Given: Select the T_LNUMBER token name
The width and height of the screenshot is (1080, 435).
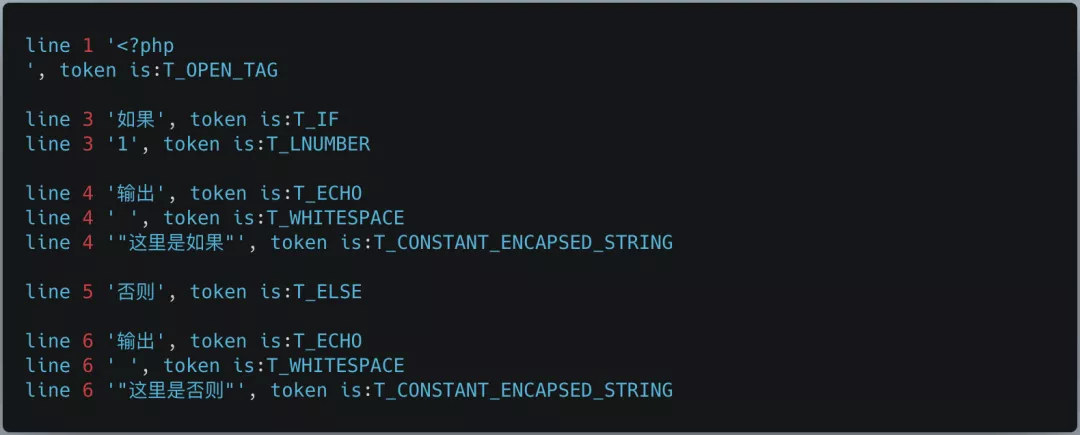Looking at the screenshot, I should click(320, 144).
